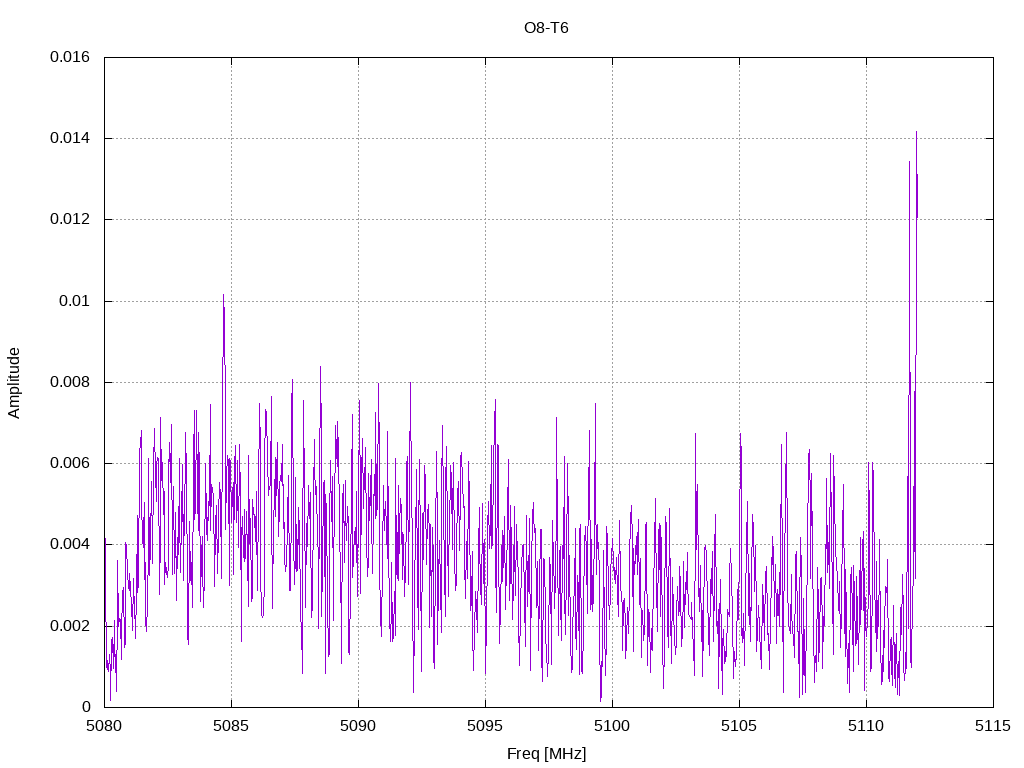Click the y-axis tick label 0.014
The image size is (1024, 768).
[x=70, y=138]
